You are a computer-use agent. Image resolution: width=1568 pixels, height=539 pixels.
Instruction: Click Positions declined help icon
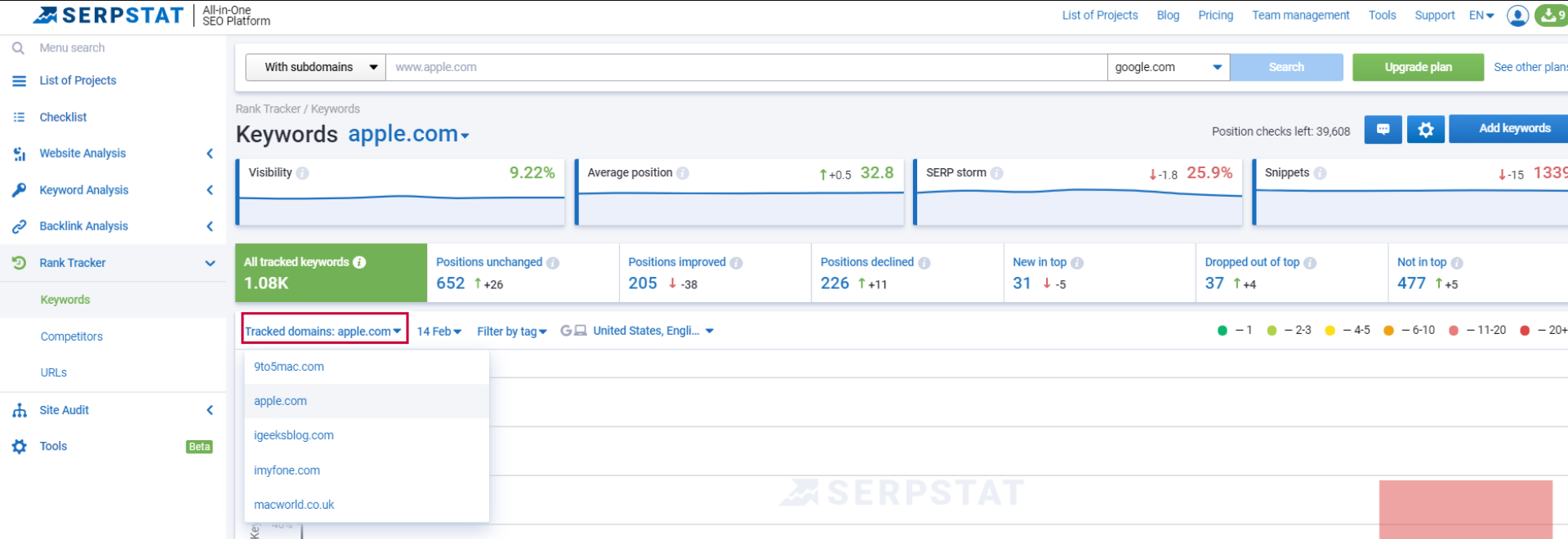[924, 263]
